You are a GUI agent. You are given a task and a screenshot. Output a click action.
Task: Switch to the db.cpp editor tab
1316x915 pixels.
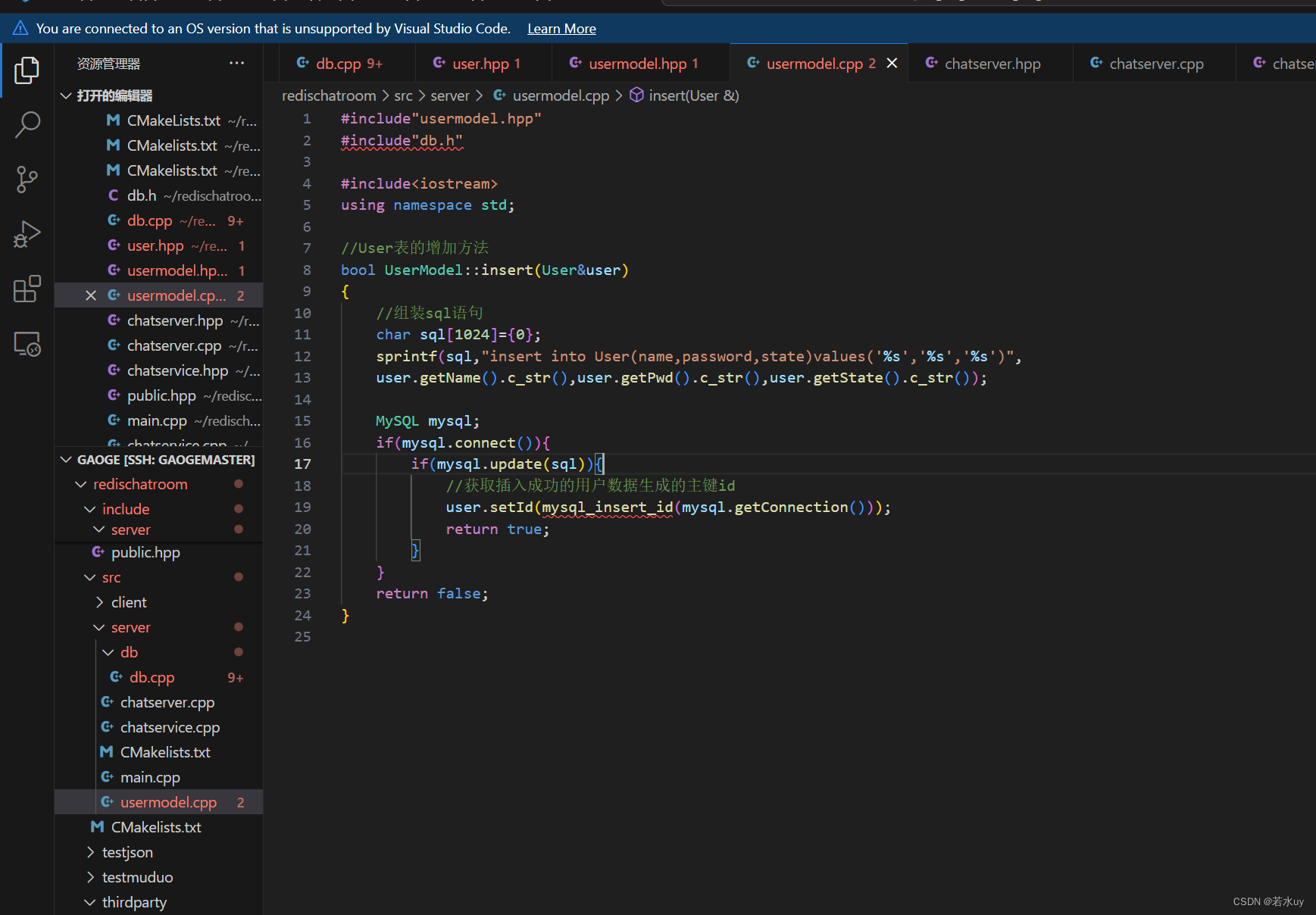tap(348, 64)
